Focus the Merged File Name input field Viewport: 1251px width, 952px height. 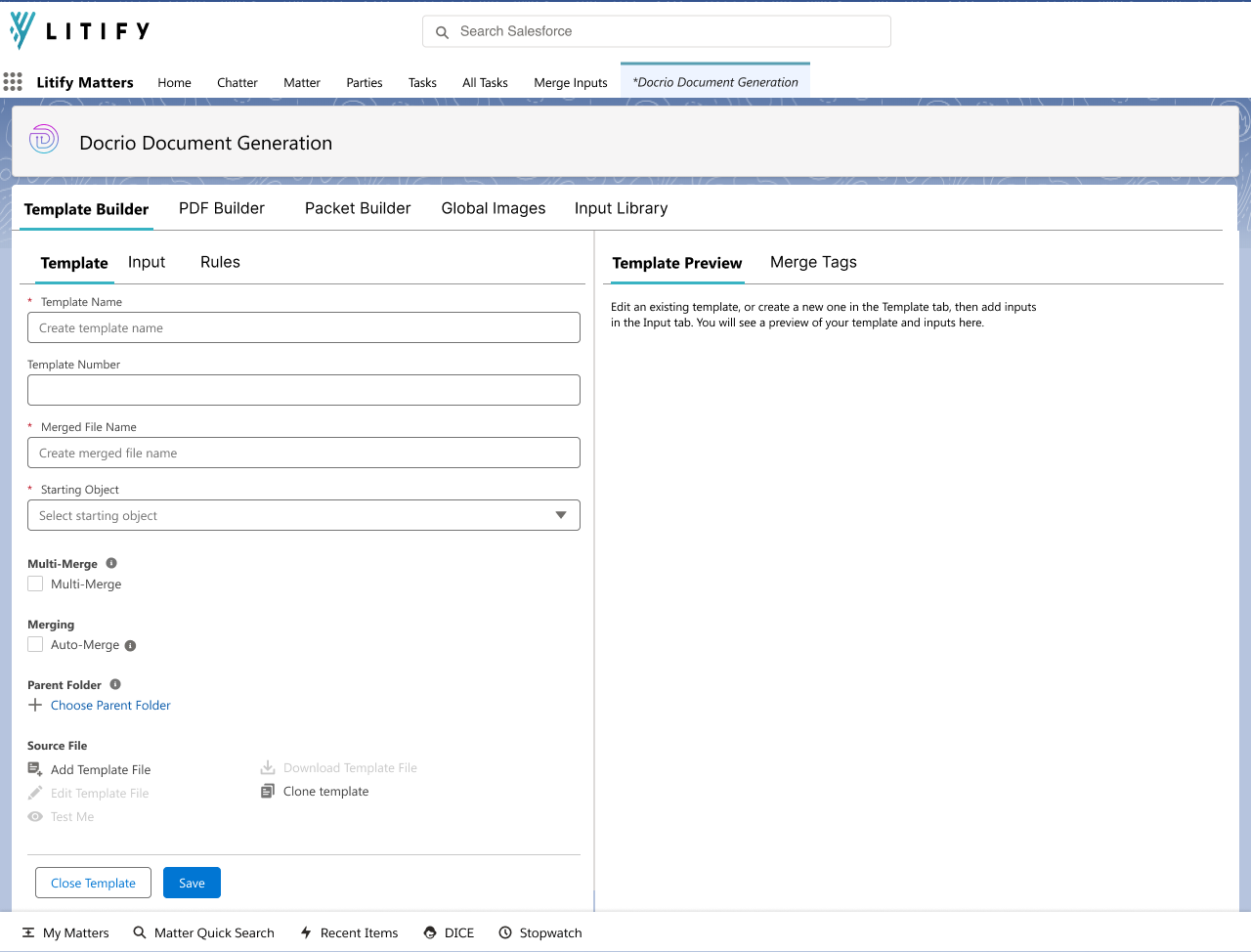coord(304,453)
